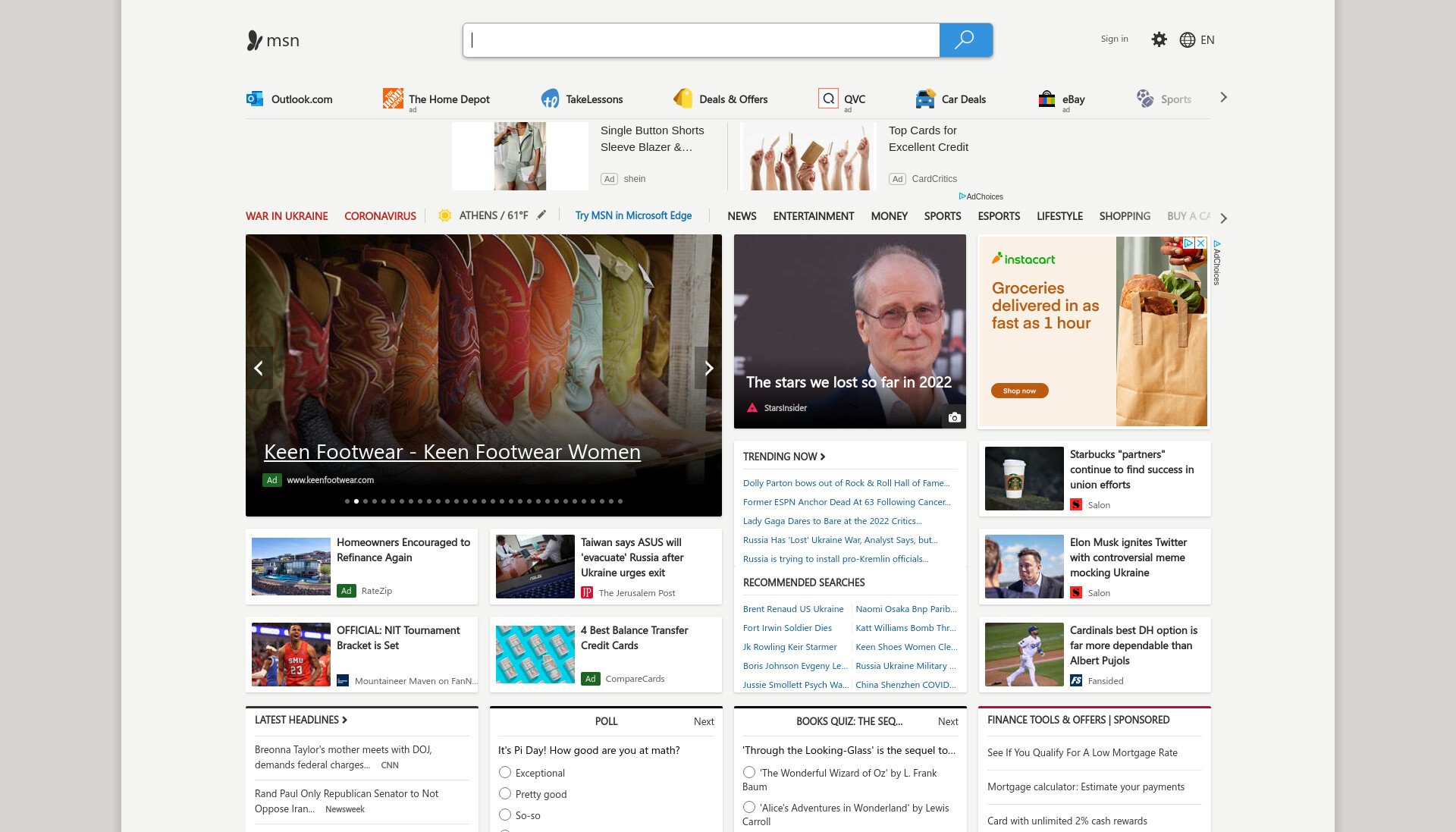1456x832 pixels.
Task: Click the second carousel pagination dot
Action: pos(356,501)
